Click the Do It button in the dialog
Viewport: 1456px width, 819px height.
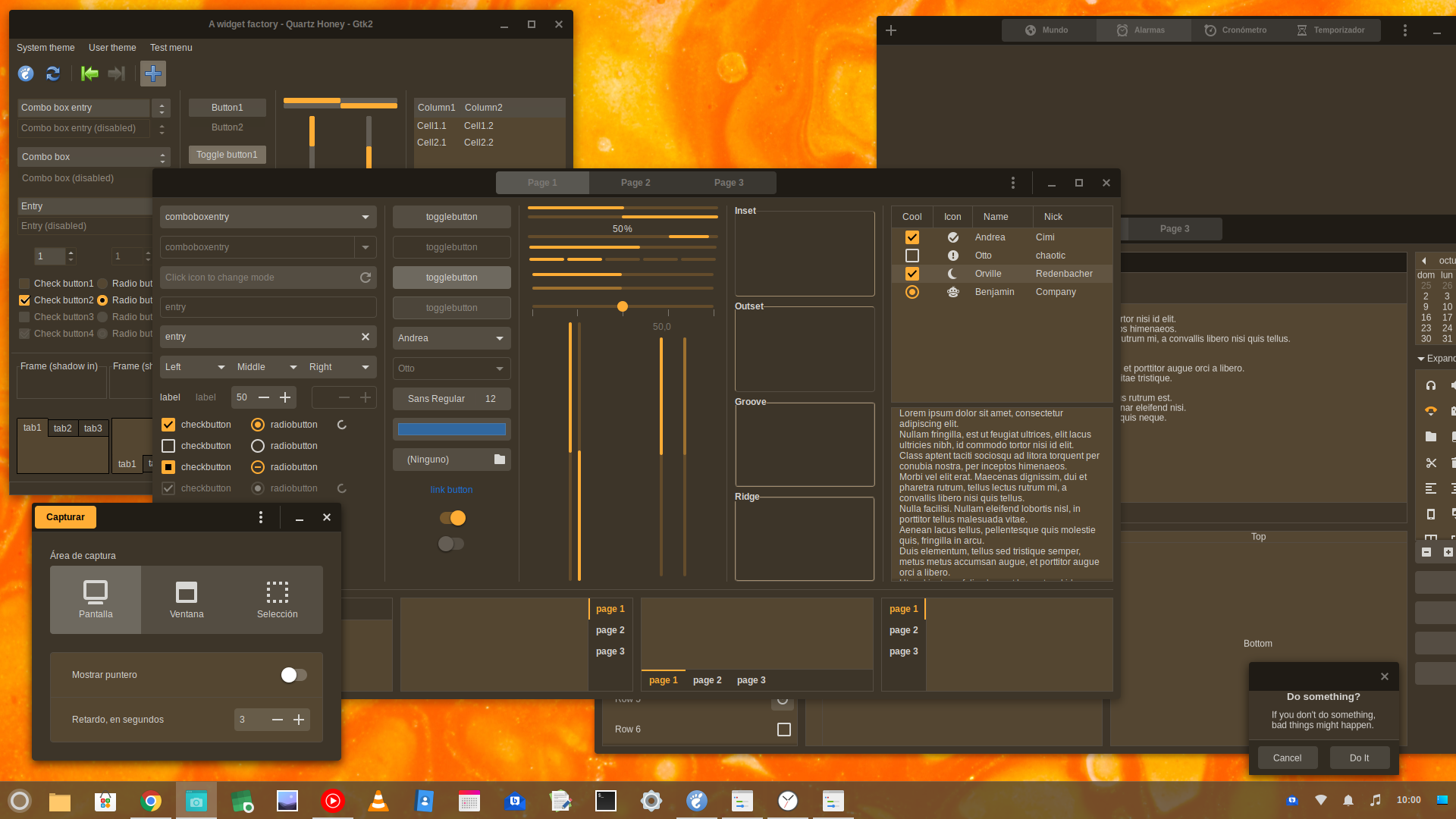1359,757
